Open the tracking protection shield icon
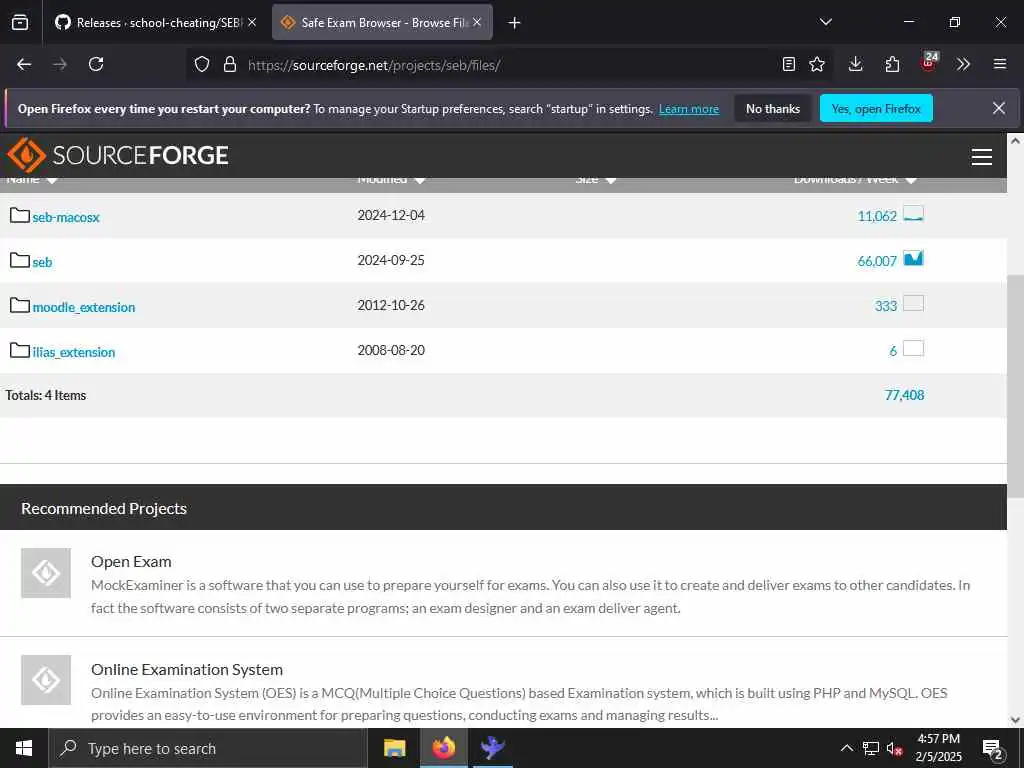 click(x=202, y=64)
